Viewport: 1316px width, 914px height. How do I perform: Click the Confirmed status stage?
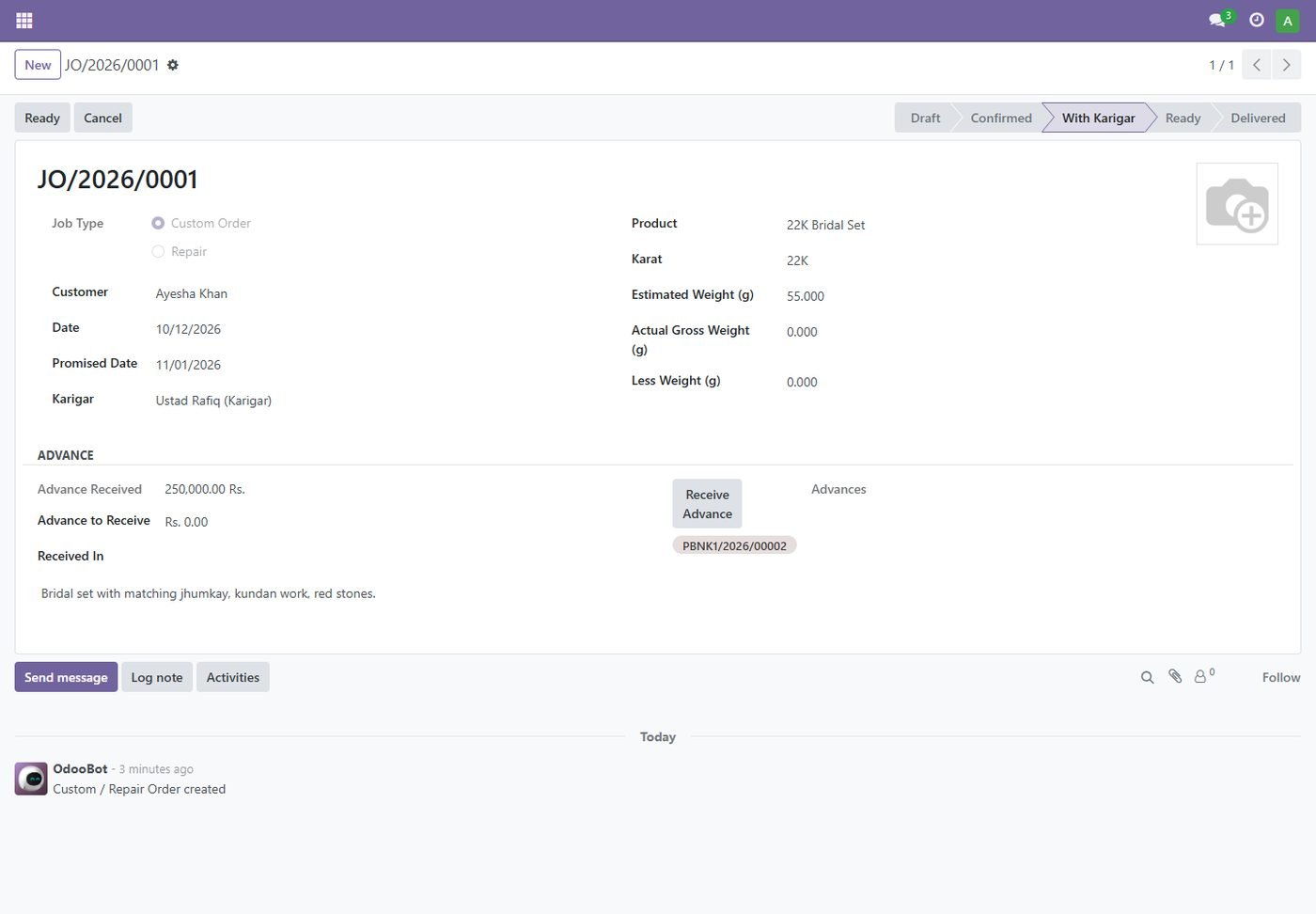click(x=1000, y=118)
